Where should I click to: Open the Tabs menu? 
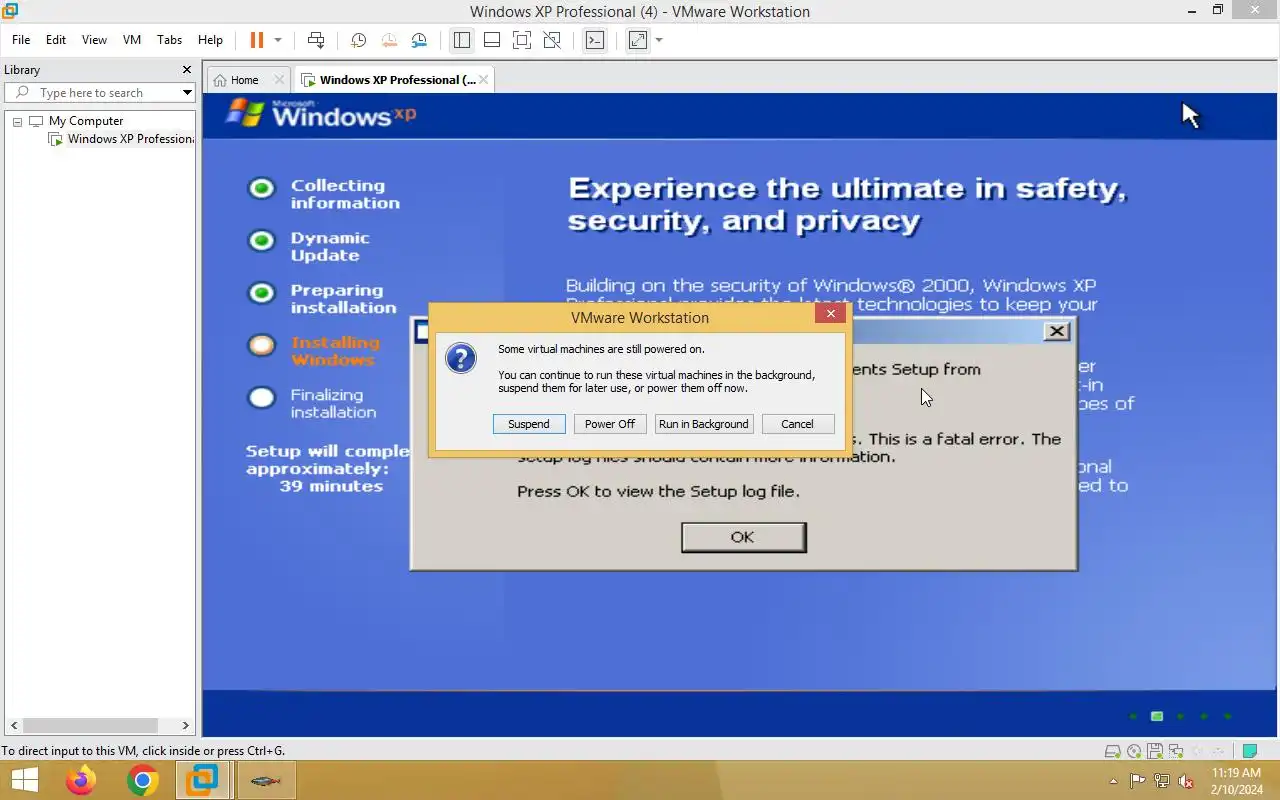point(170,40)
